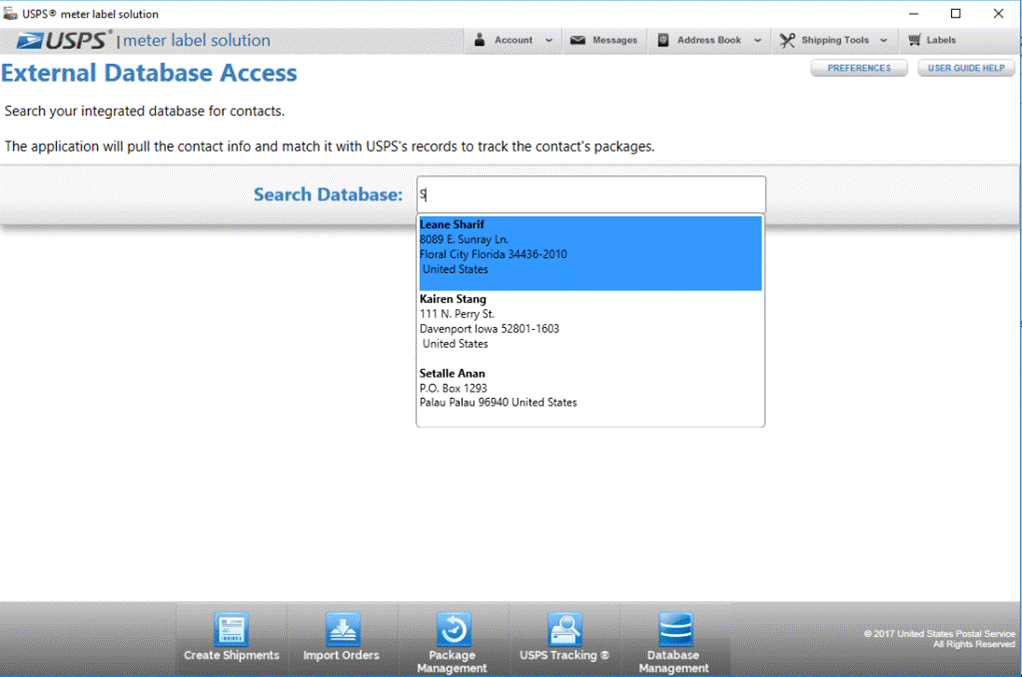Click address 8089 E. Sunray Ln.
The image size is (1022, 677).
point(464,239)
